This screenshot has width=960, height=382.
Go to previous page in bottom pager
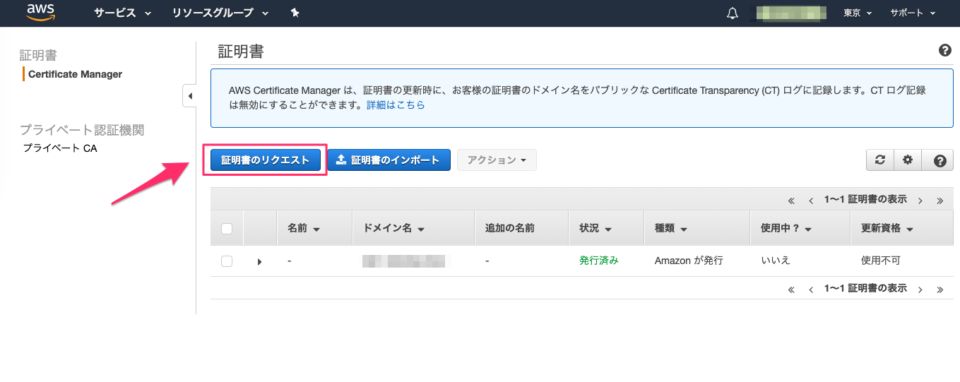point(811,289)
